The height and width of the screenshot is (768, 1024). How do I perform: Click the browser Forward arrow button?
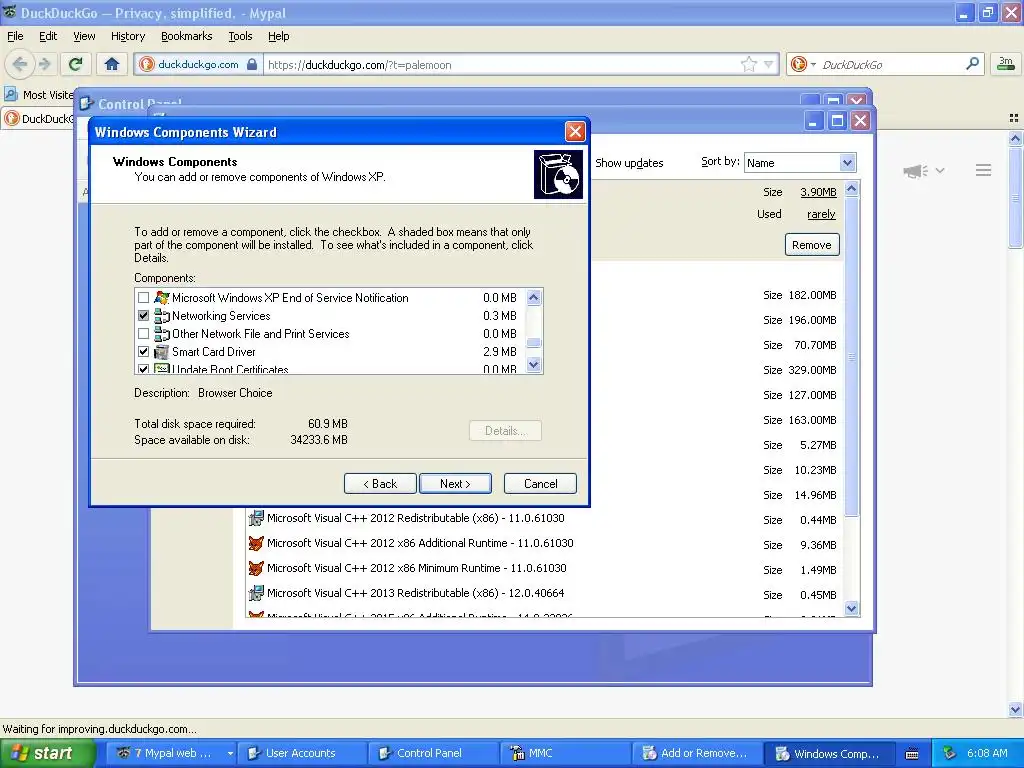click(44, 64)
